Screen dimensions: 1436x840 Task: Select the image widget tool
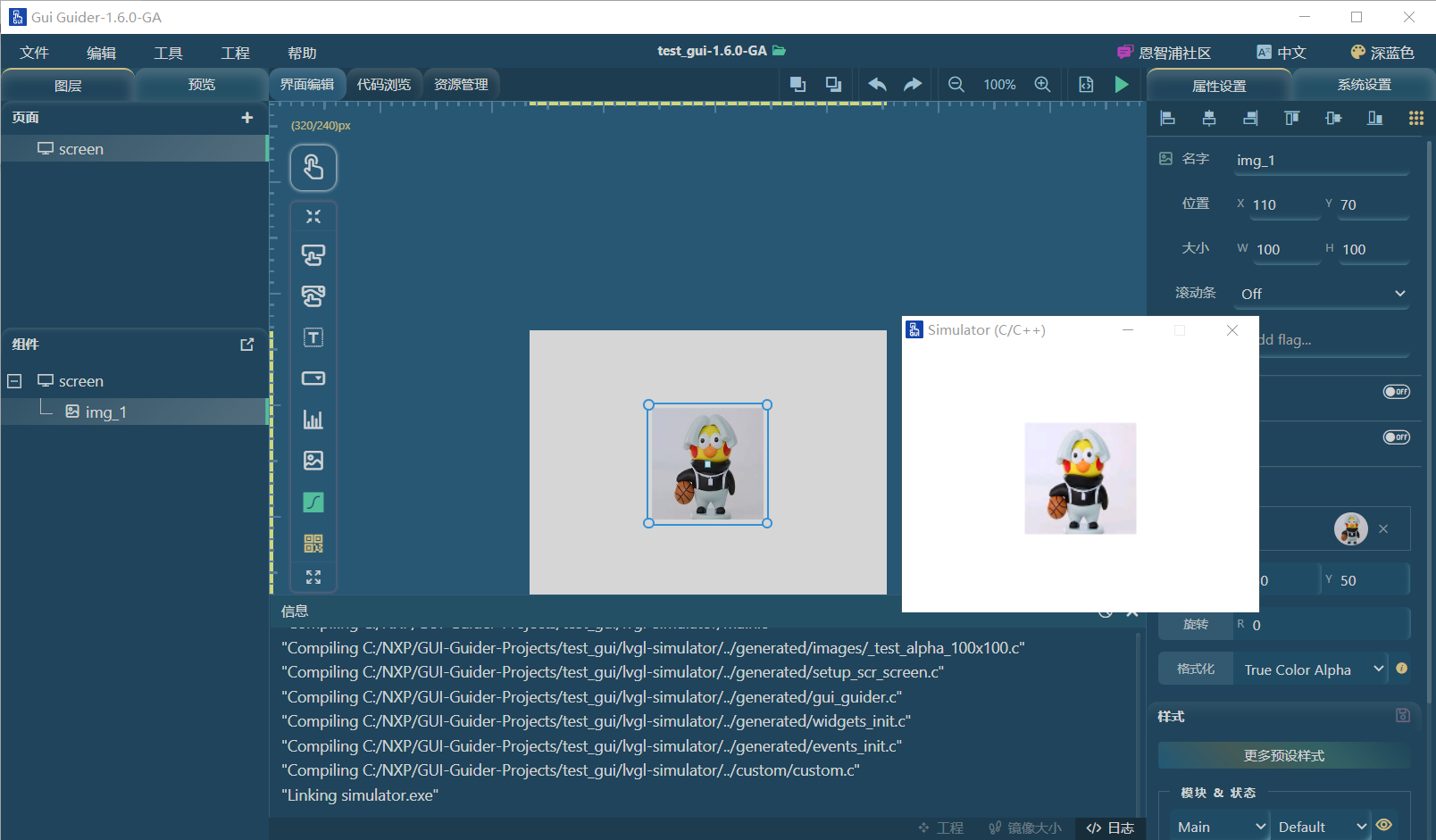(x=313, y=461)
